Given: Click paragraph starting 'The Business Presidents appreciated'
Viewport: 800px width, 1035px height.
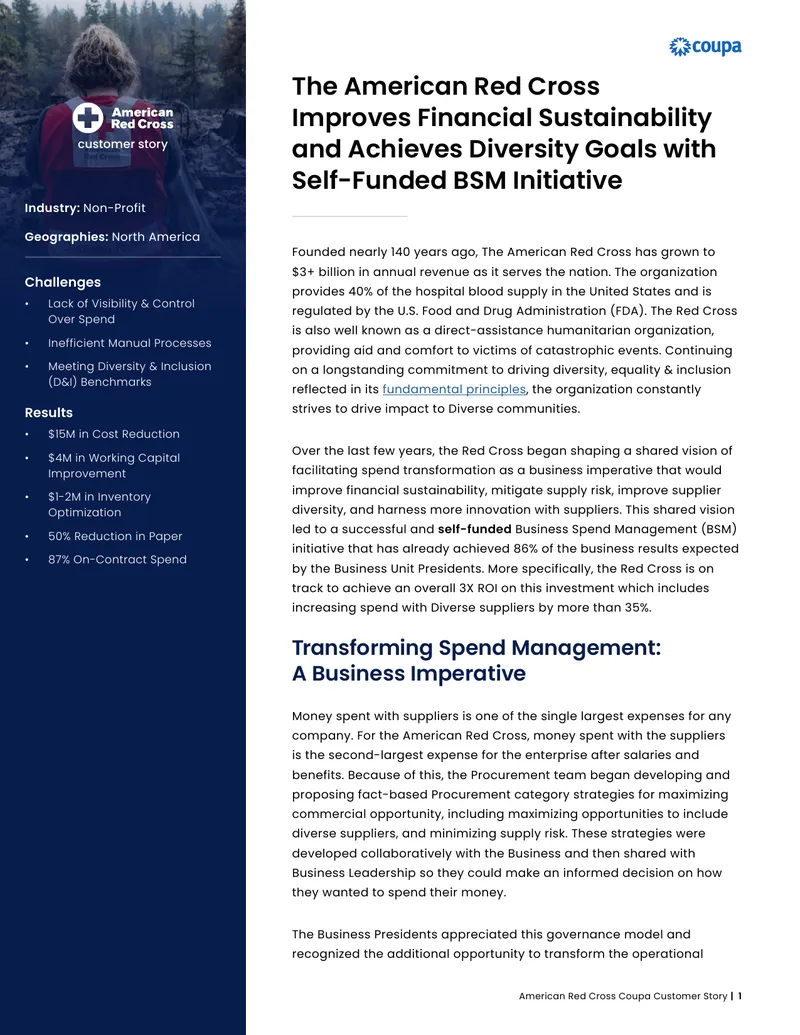Looking at the screenshot, I should 497,944.
